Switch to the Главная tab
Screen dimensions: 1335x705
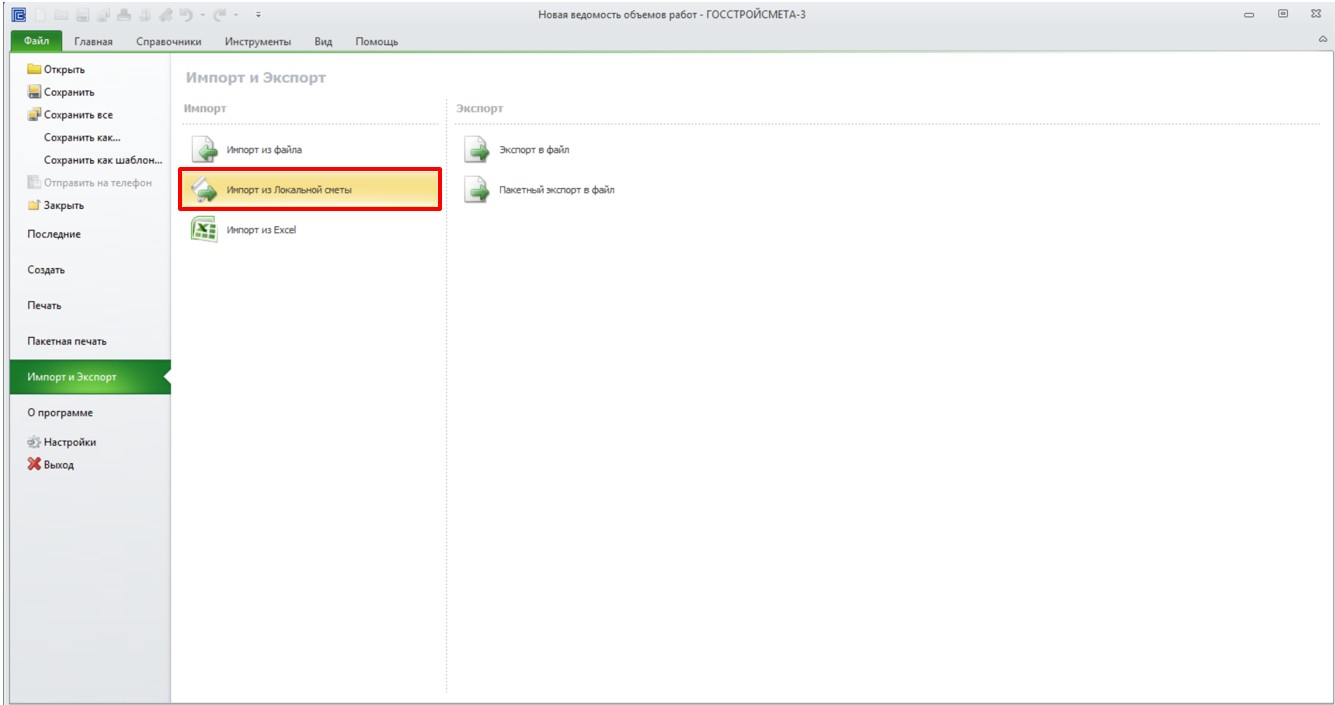(x=93, y=41)
